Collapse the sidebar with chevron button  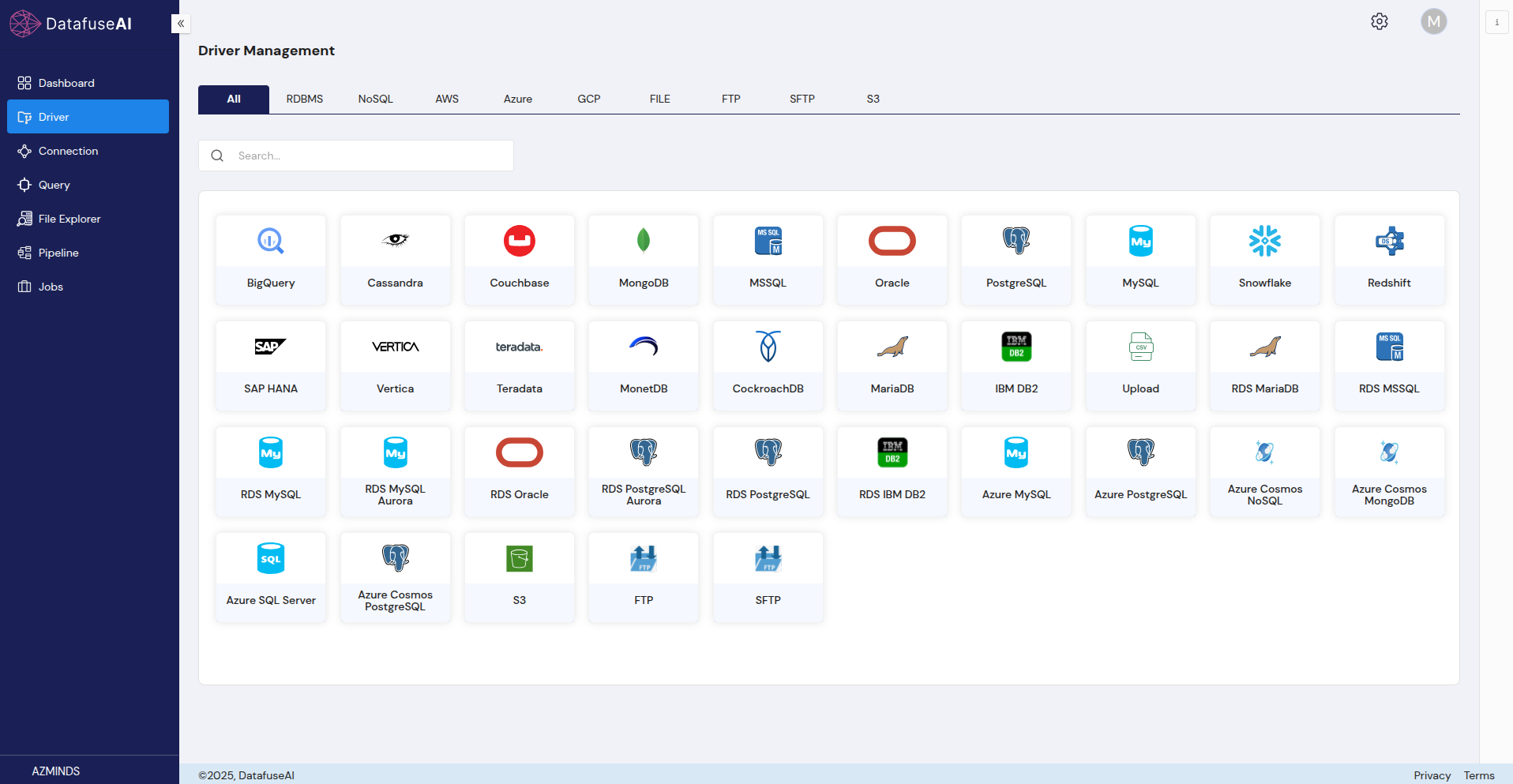click(x=181, y=24)
